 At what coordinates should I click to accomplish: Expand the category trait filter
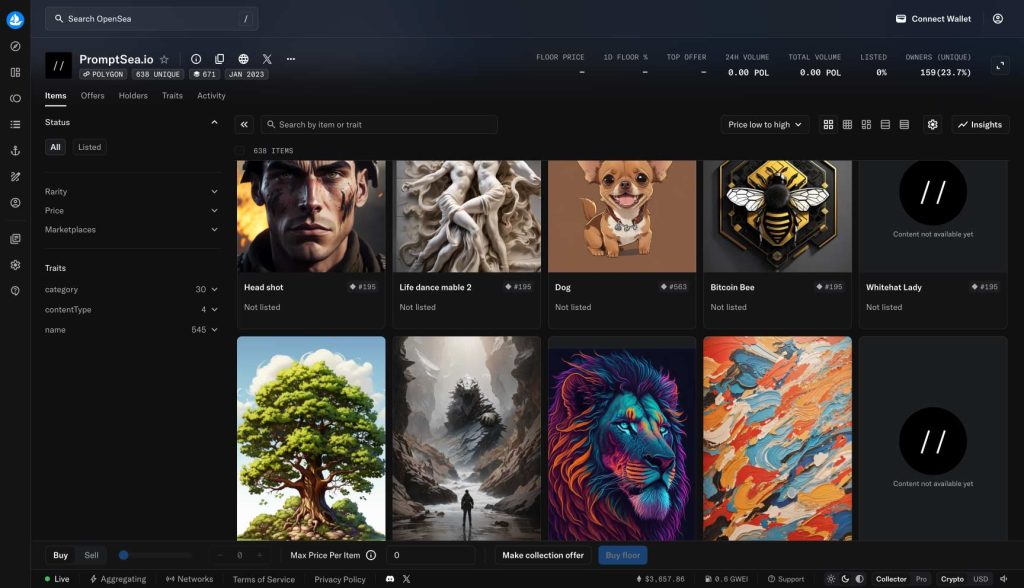[x=131, y=290]
